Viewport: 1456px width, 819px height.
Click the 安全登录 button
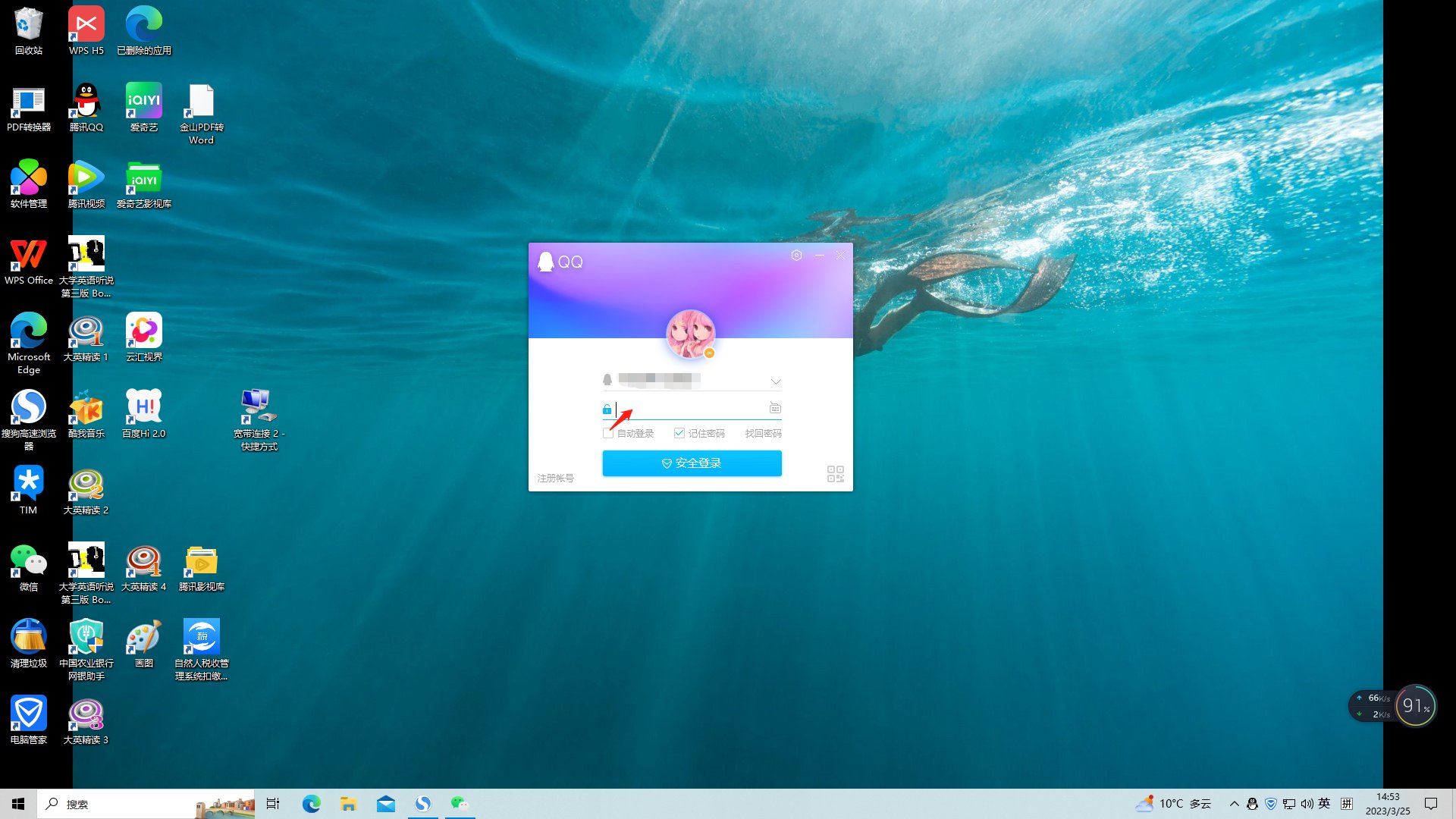(x=692, y=463)
